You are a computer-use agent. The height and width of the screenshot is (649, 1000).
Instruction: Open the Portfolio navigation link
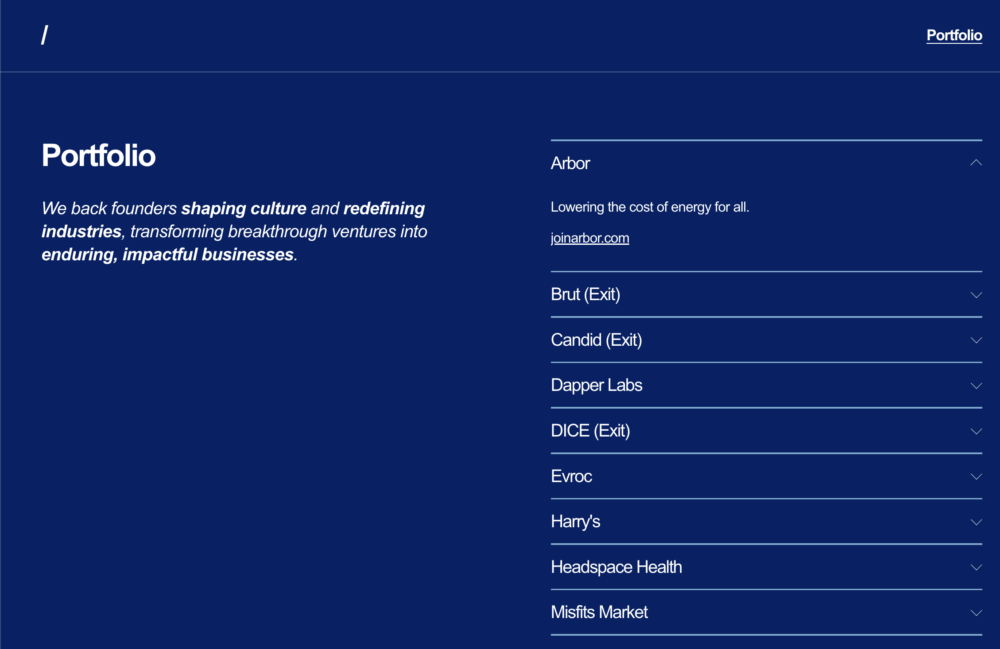click(954, 35)
